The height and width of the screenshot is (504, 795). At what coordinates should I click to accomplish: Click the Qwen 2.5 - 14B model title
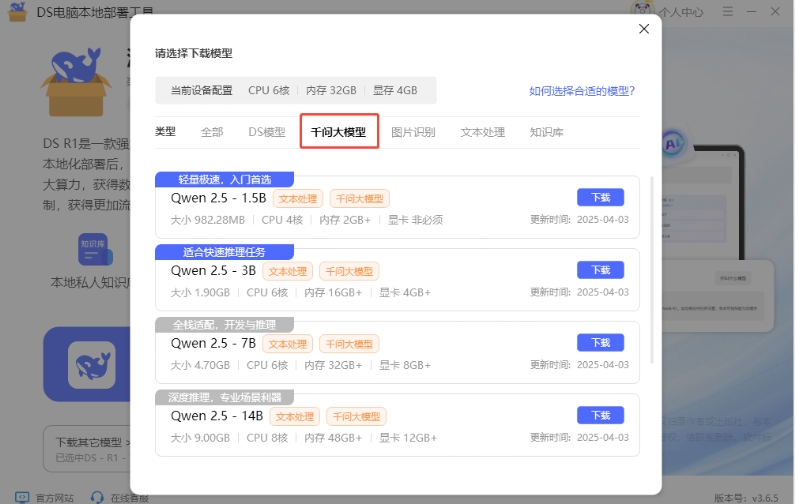pos(216,416)
